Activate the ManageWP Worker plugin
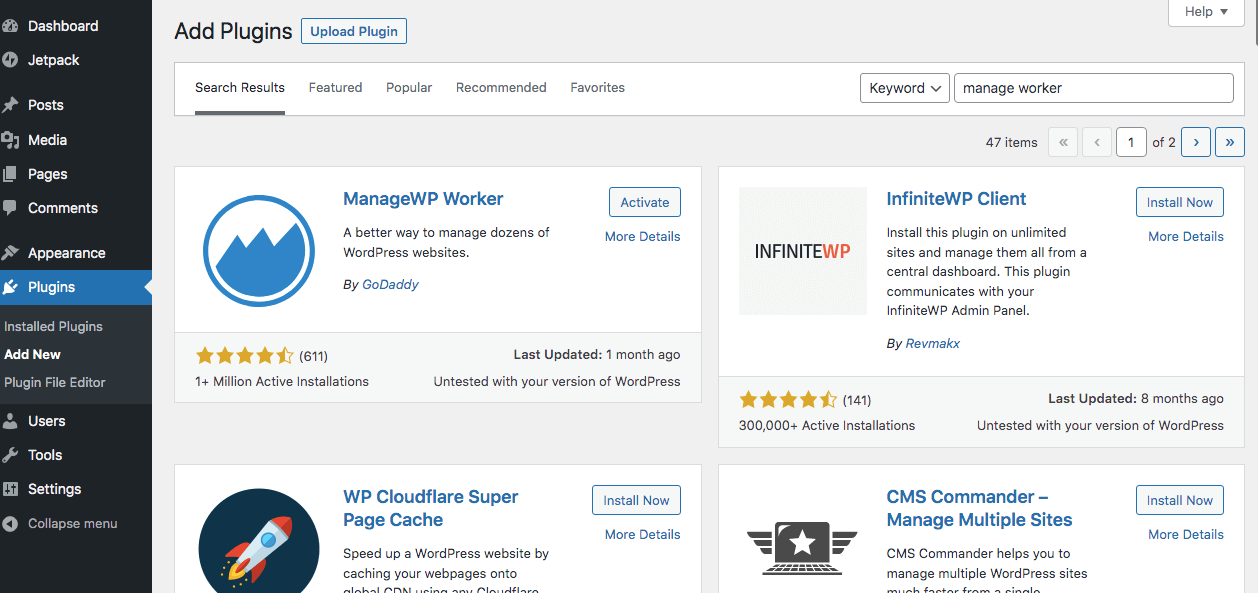This screenshot has width=1258, height=593. pos(644,202)
